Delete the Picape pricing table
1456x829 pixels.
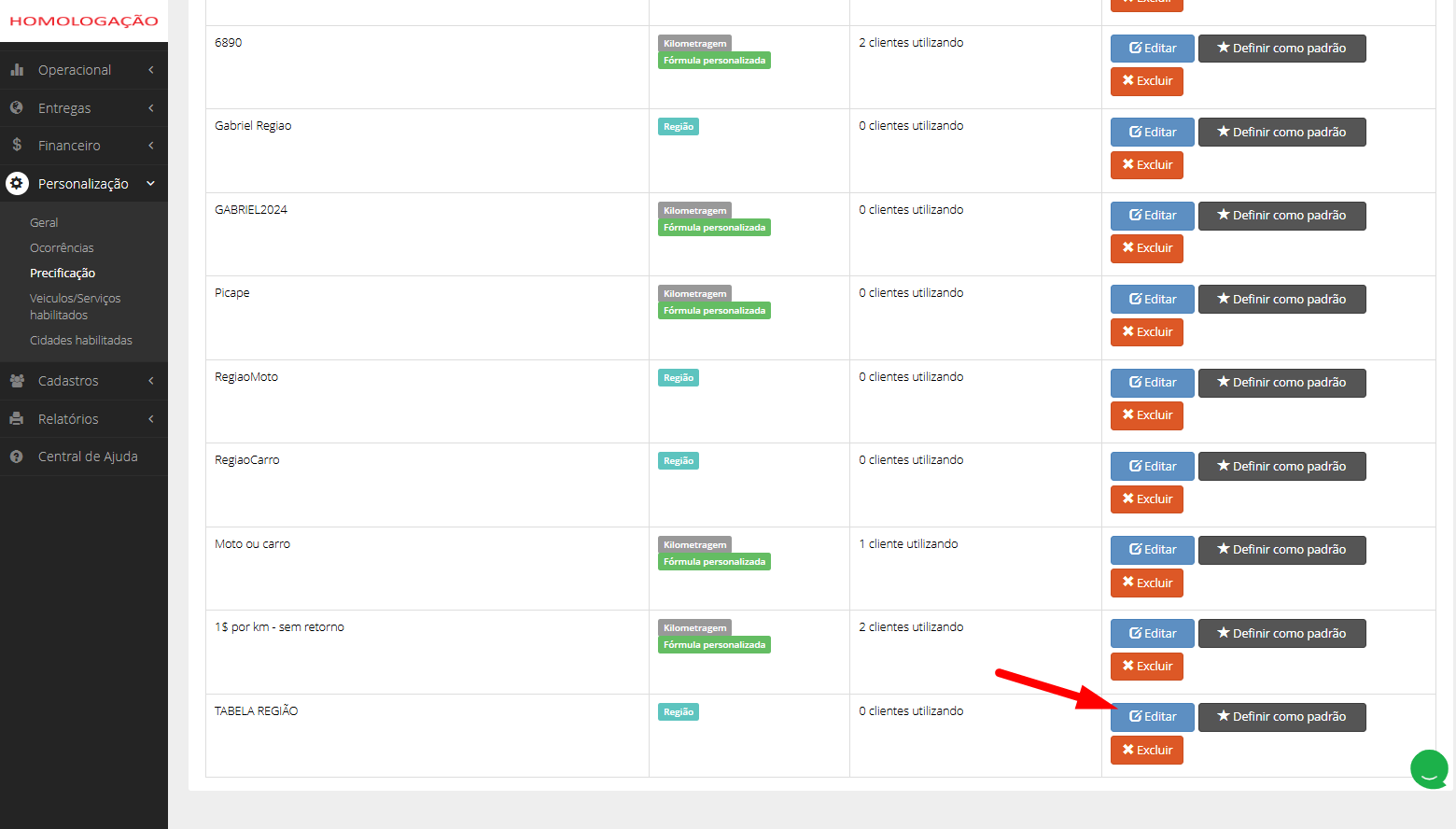1147,332
